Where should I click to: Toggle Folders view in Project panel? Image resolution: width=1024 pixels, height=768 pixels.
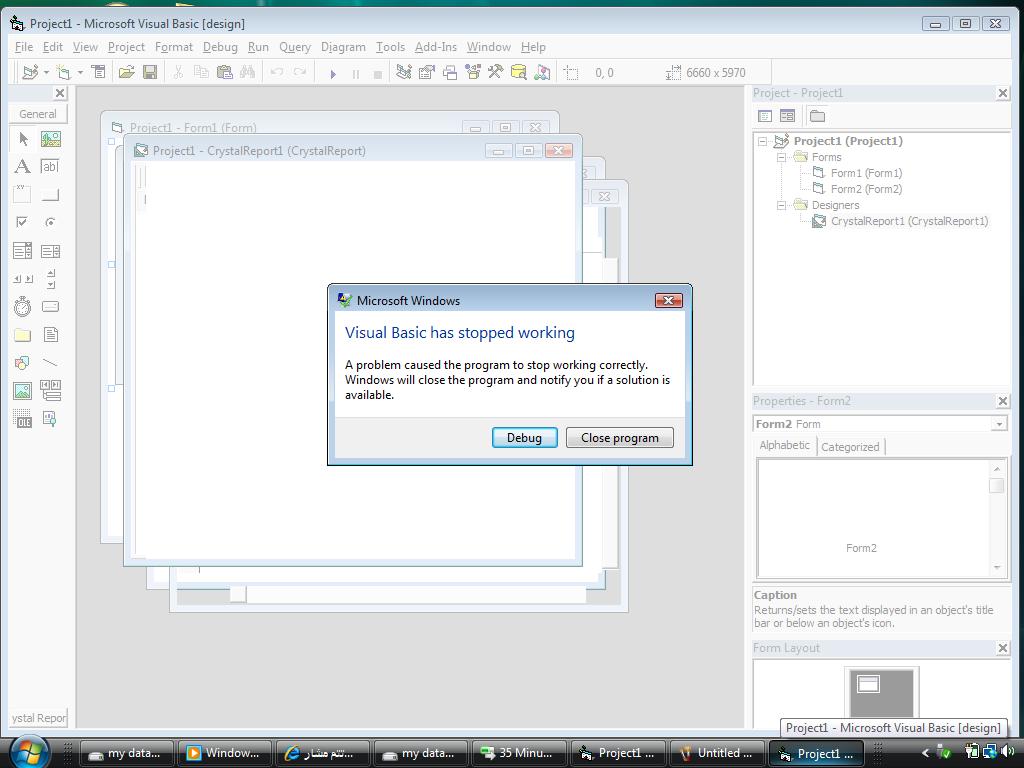[x=817, y=116]
